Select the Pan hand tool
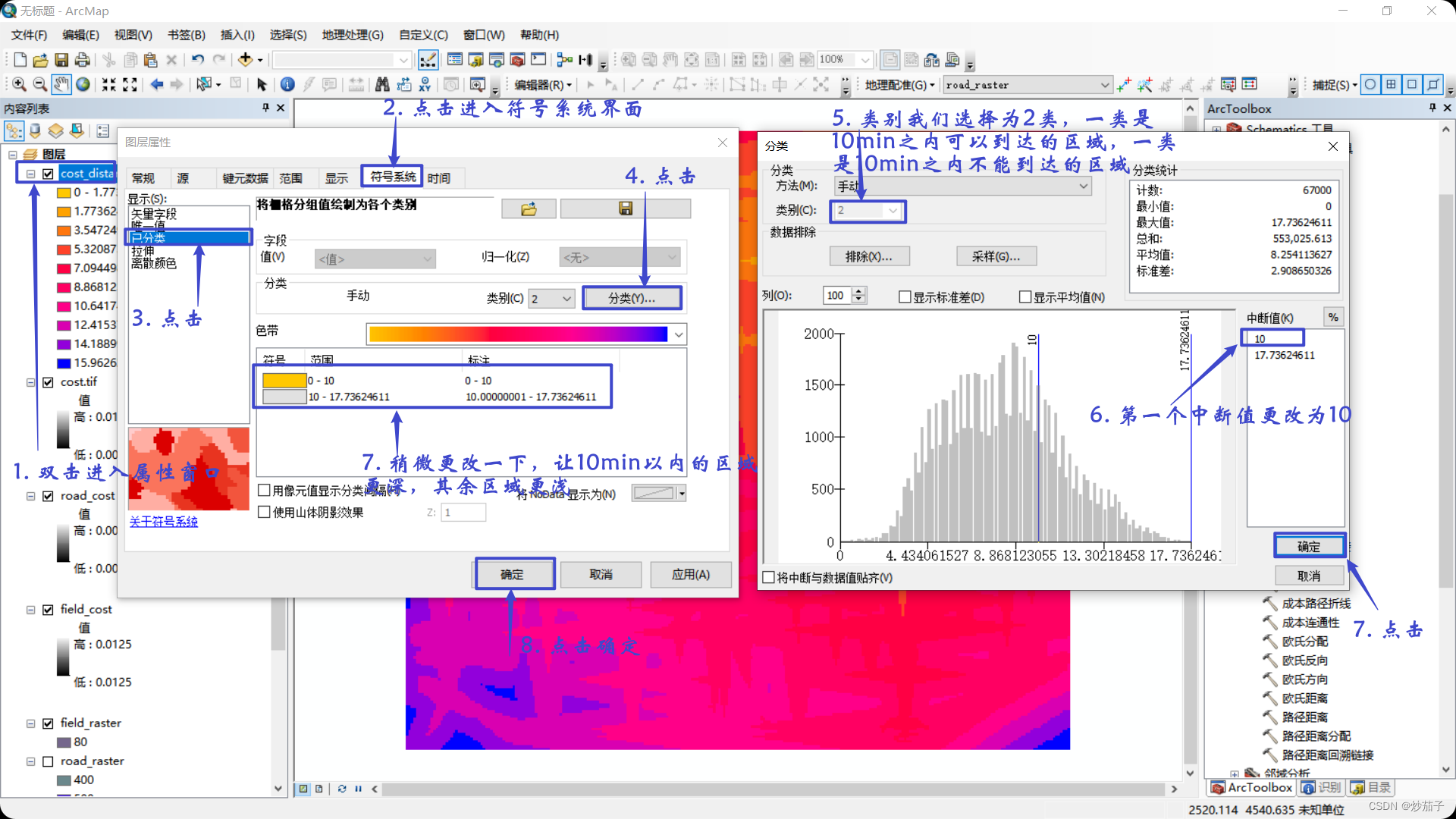This screenshot has height=819, width=1456. point(61,85)
